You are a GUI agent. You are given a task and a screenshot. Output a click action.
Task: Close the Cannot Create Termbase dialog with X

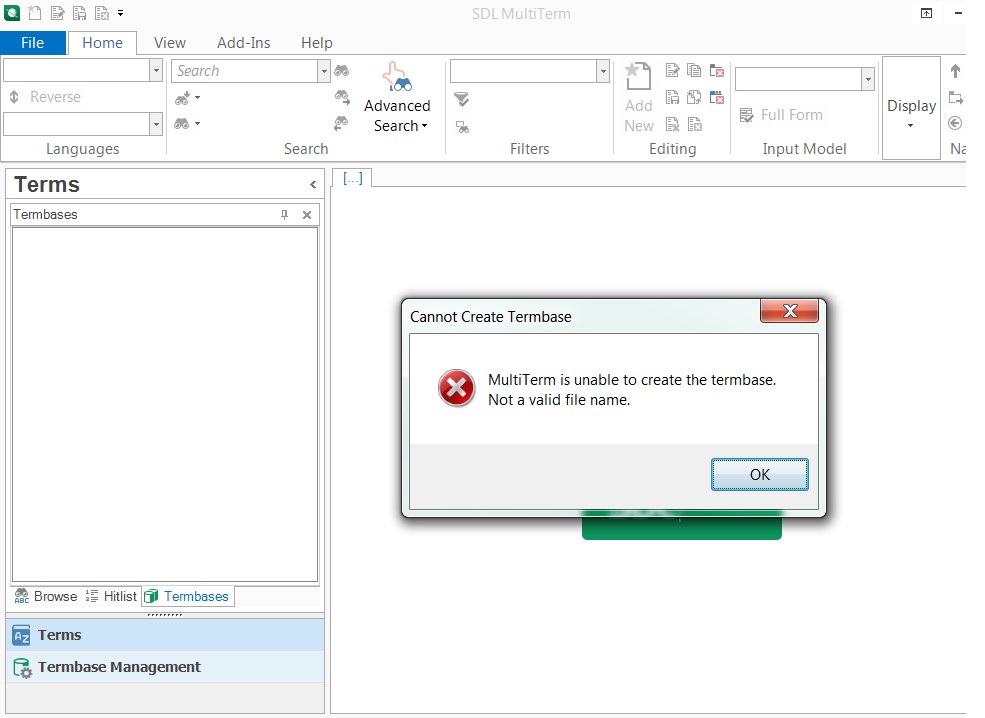pos(790,310)
